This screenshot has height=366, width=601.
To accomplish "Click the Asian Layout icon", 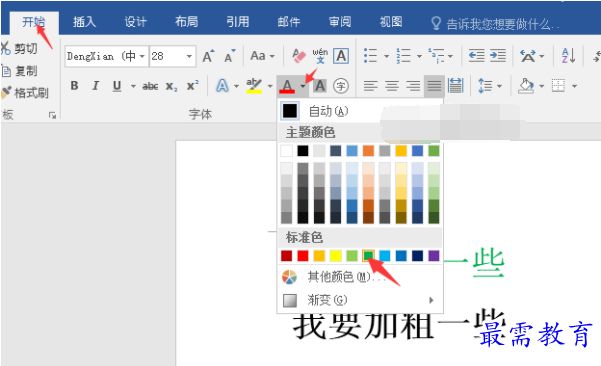I will pyautogui.click(x=528, y=56).
